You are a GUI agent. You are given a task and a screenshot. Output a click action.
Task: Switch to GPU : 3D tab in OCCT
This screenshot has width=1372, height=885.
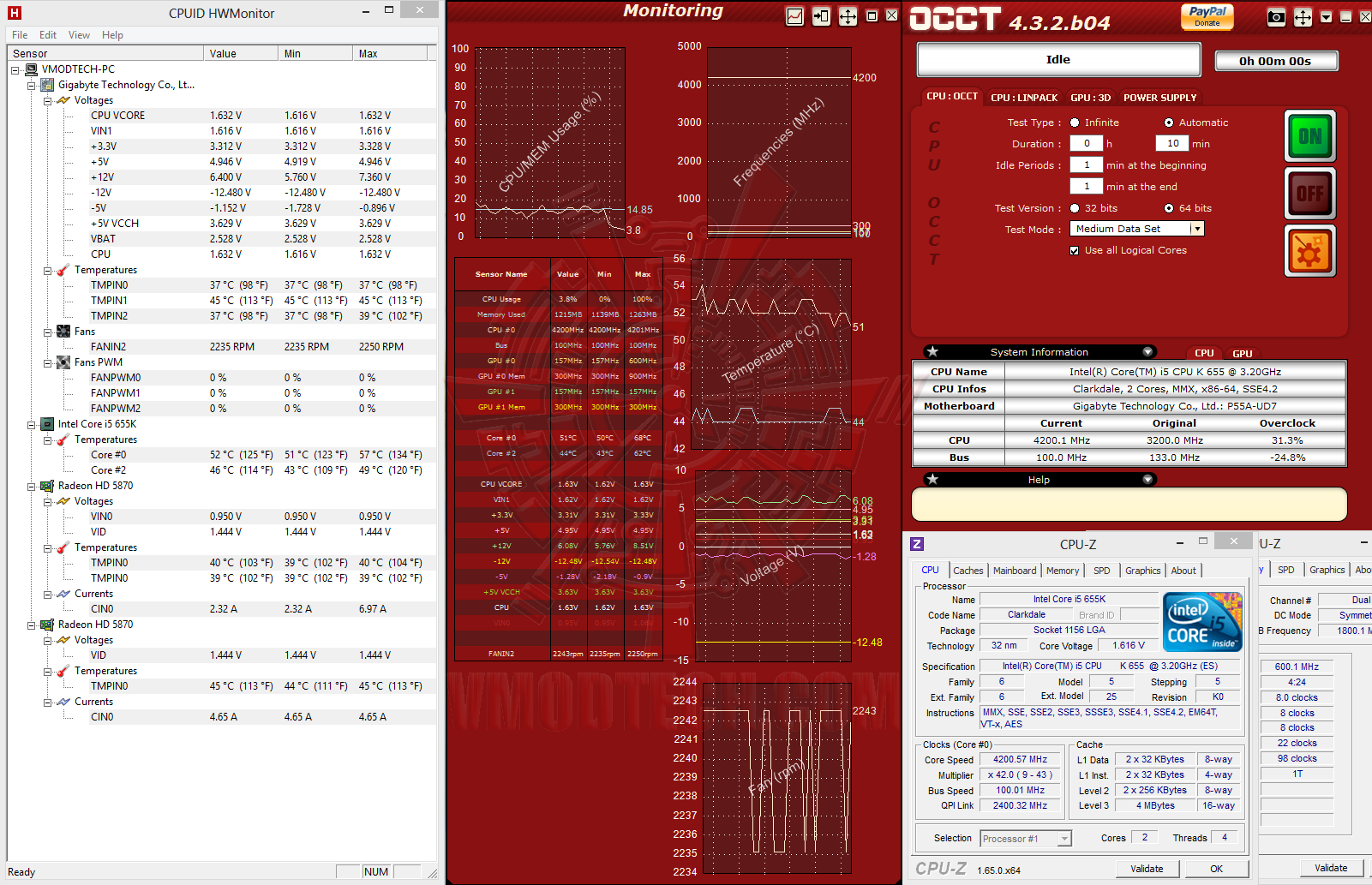pyautogui.click(x=1090, y=98)
